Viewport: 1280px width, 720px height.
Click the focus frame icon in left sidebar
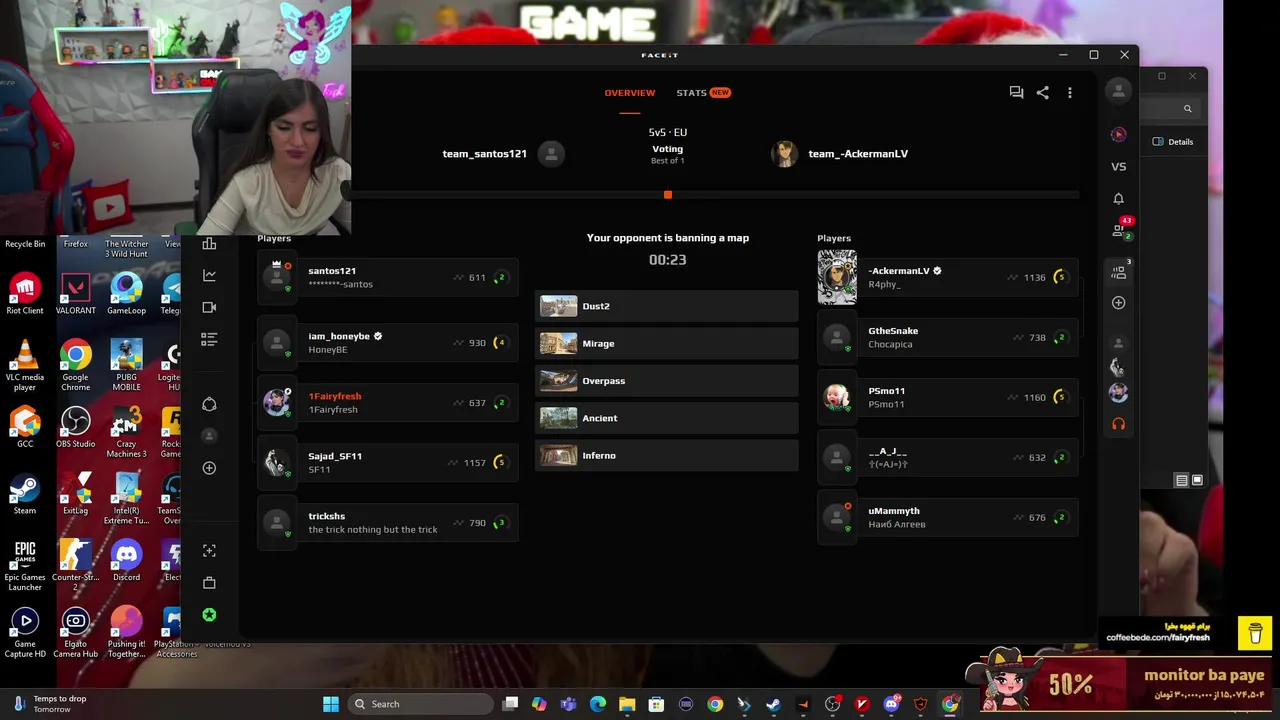coord(209,551)
